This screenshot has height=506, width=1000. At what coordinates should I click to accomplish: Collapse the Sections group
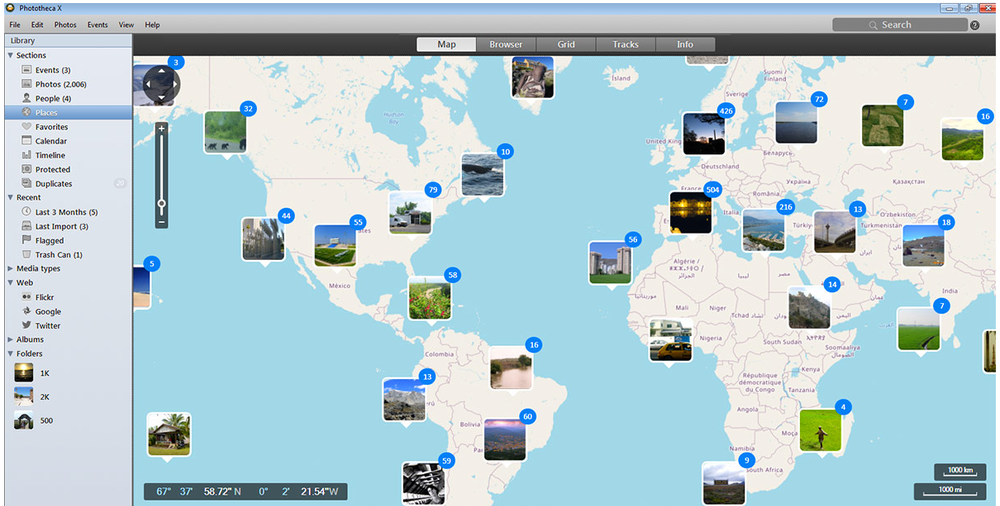(10, 56)
